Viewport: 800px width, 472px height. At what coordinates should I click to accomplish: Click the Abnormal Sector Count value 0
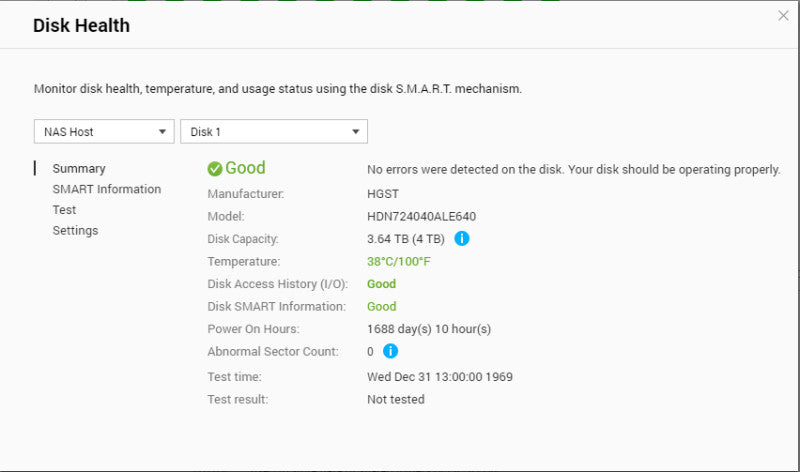tap(370, 352)
